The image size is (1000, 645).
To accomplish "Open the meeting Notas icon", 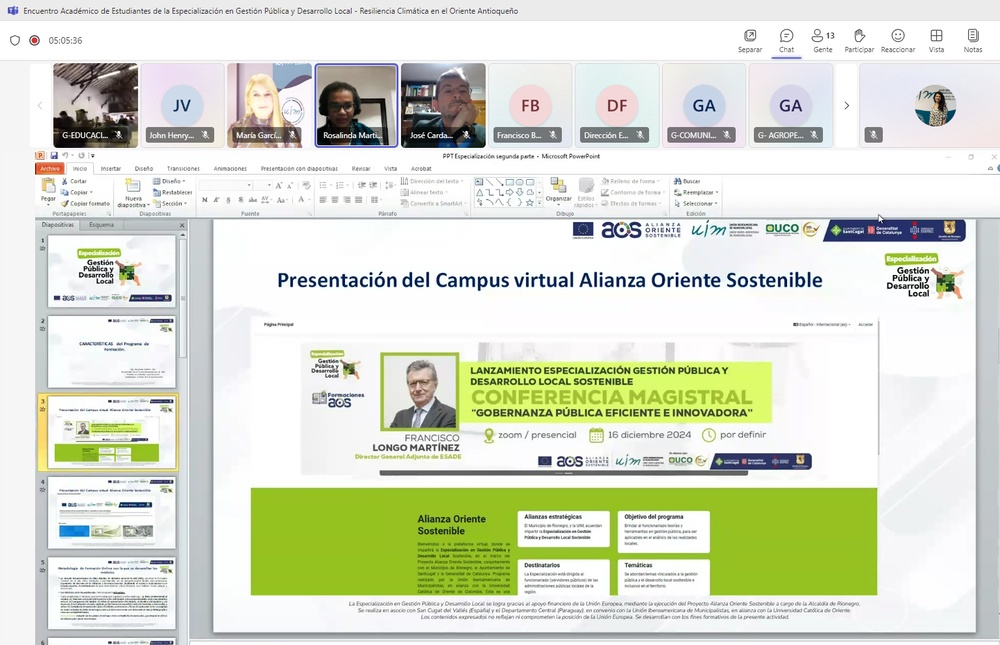I will [972, 39].
